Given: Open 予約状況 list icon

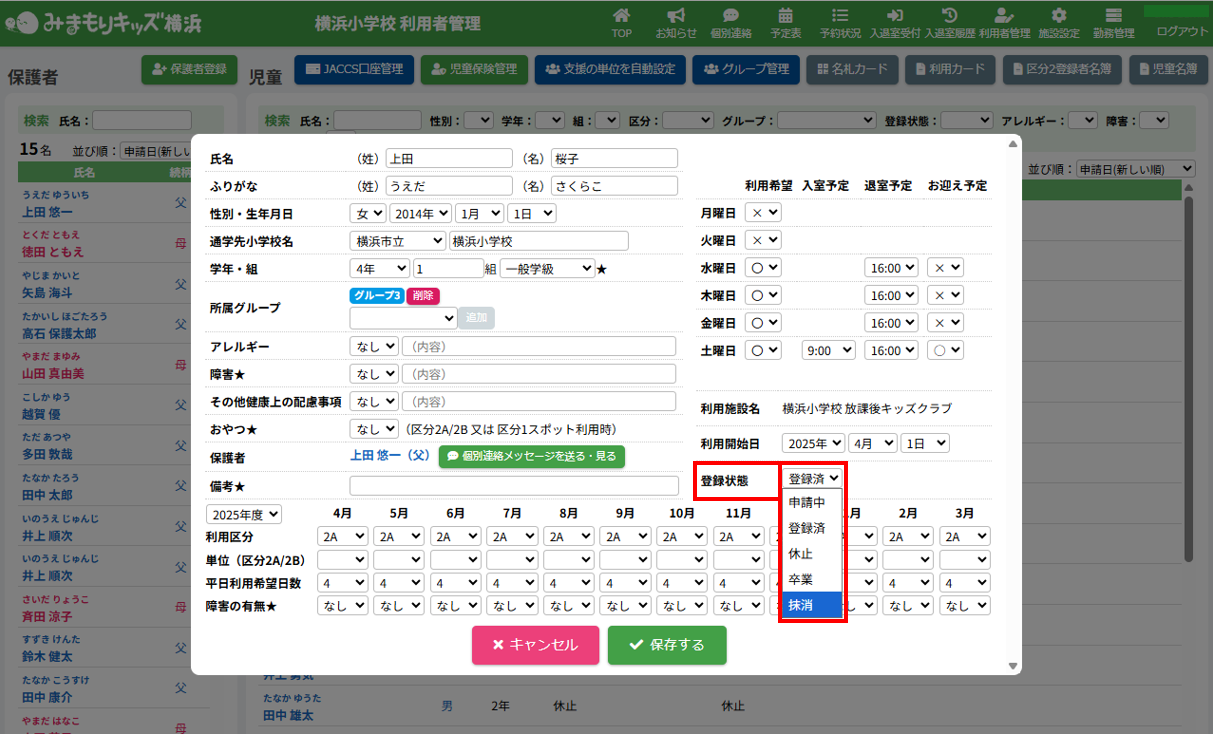Looking at the screenshot, I should (840, 23).
